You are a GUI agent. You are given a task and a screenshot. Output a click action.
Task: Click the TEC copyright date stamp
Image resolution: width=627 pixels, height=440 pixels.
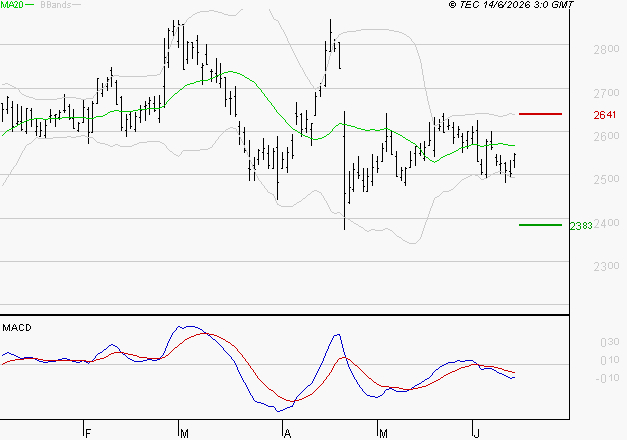pyautogui.click(x=511, y=5)
